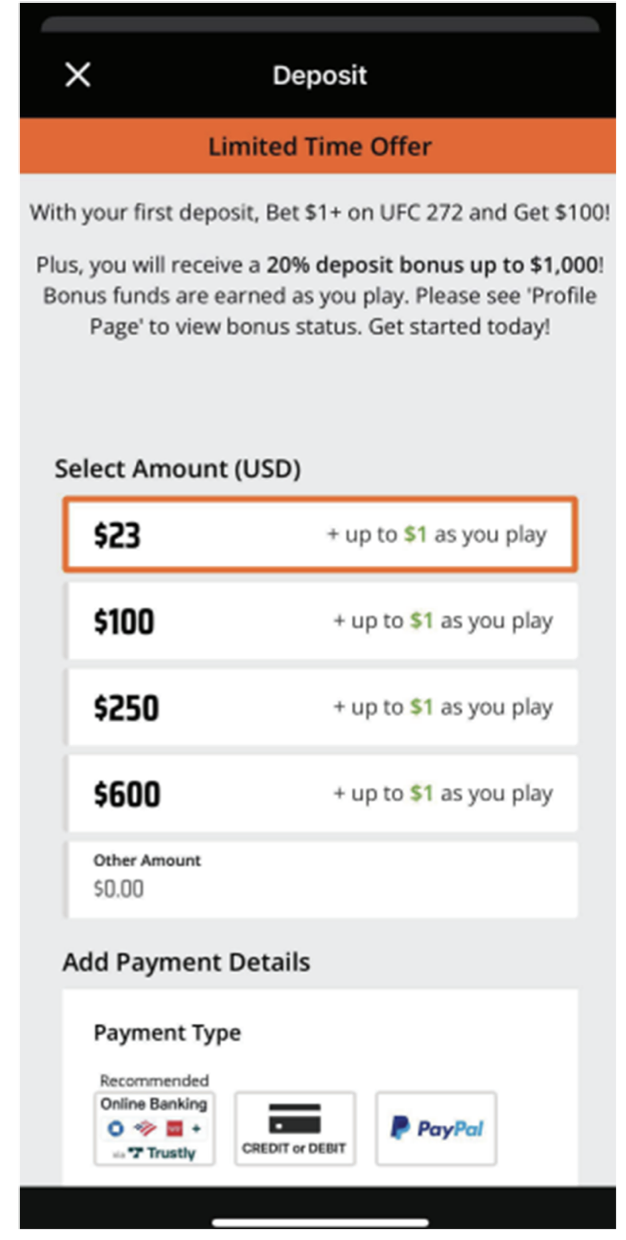Pick the $600 deposit amount
The image size is (626, 1240).
coord(320,794)
